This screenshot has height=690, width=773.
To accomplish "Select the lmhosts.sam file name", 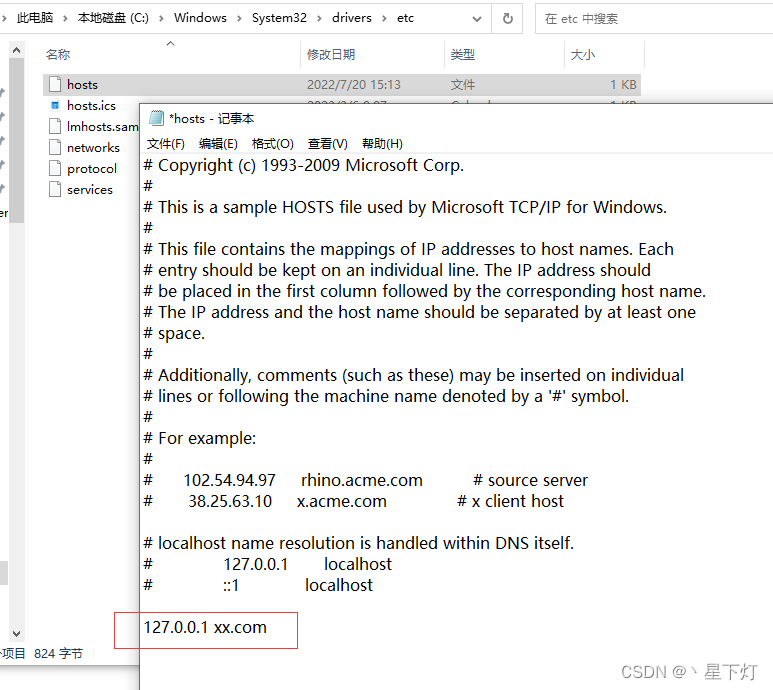I will [x=103, y=127].
